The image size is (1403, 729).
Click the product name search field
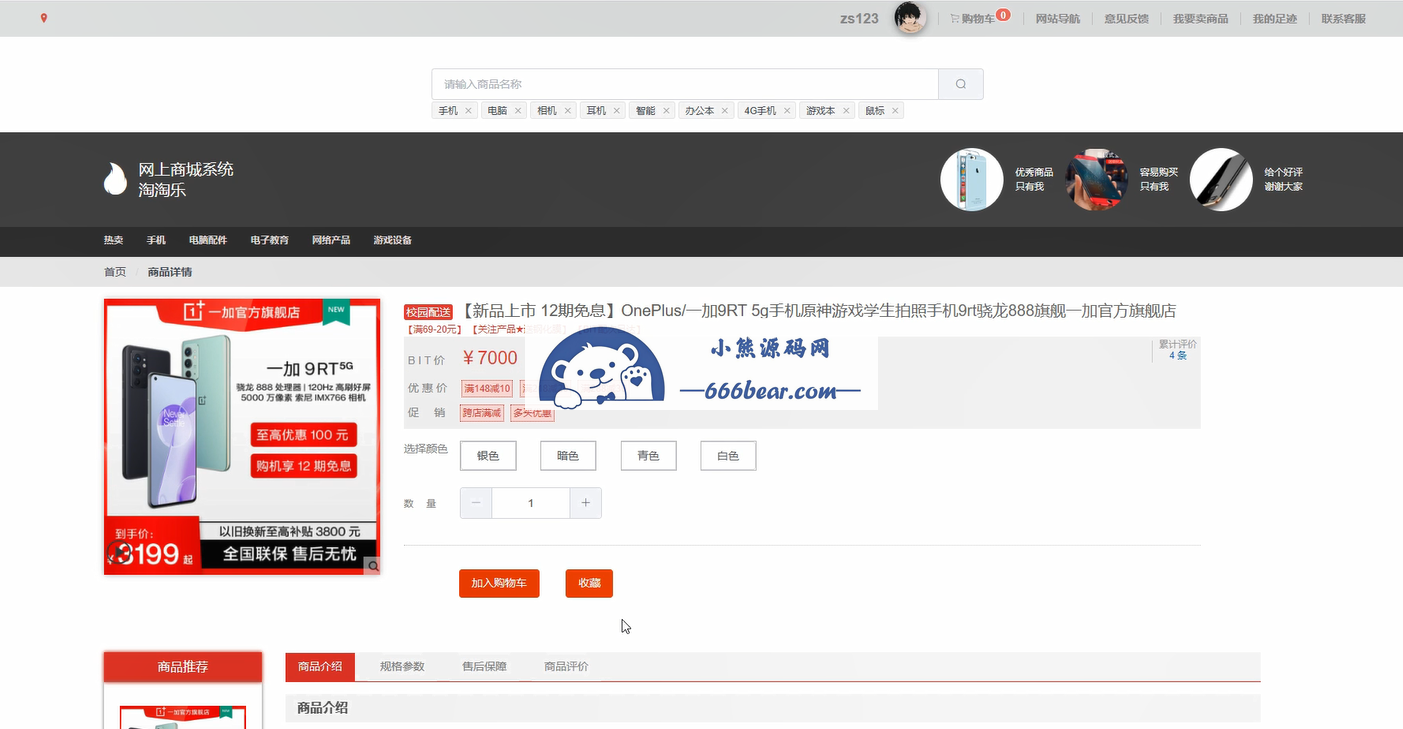(685, 84)
